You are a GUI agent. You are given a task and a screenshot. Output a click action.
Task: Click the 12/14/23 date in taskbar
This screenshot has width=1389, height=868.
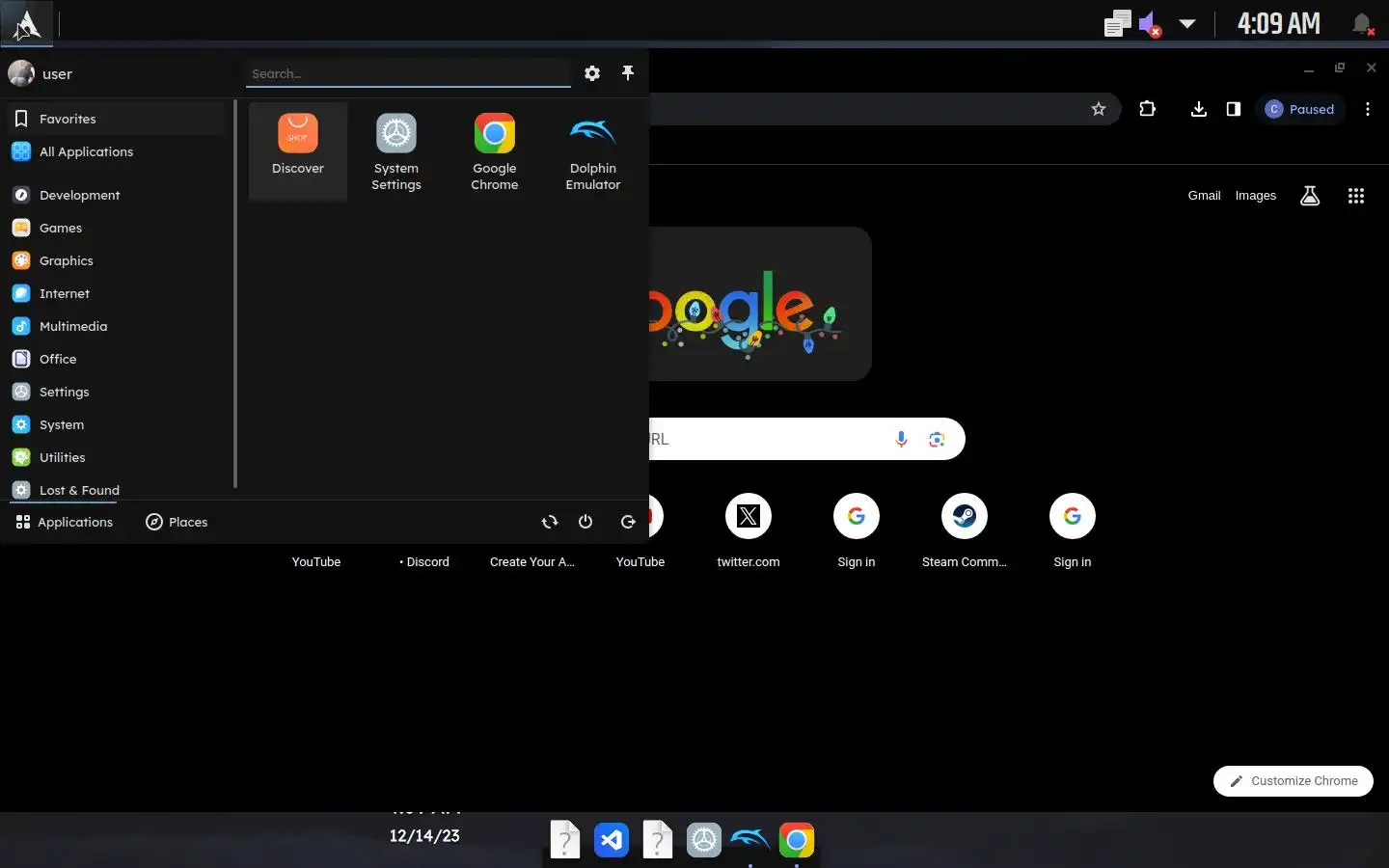coord(424,835)
